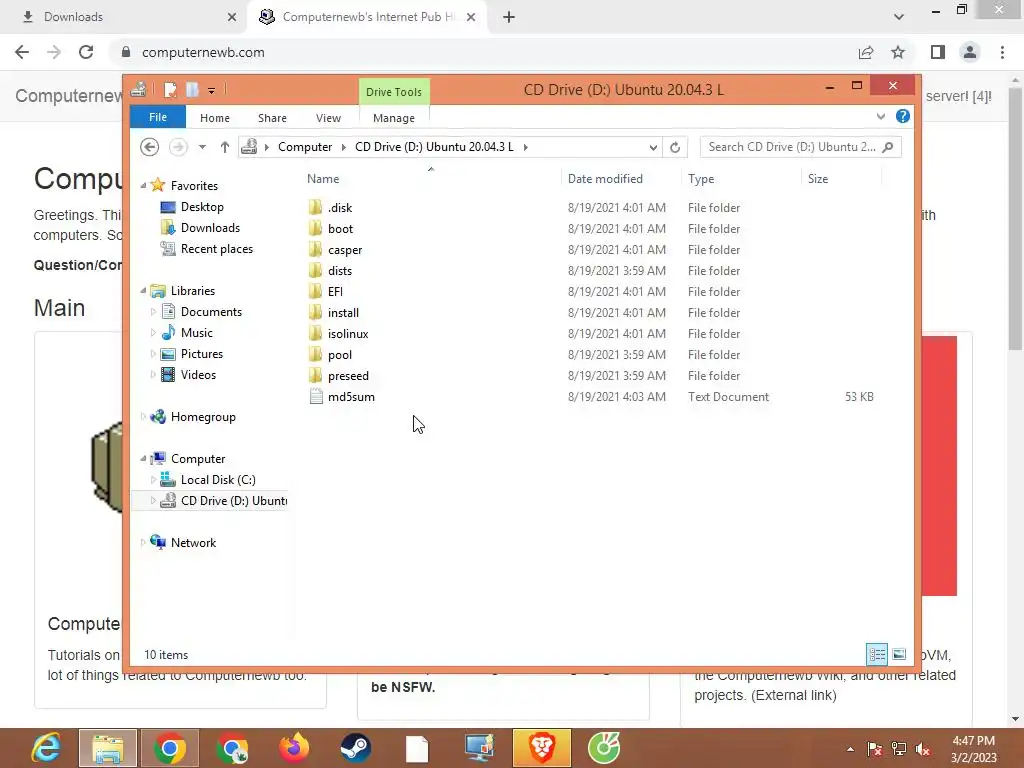The image size is (1024, 768).
Task: Open the EFI folder
Action: [x=335, y=291]
